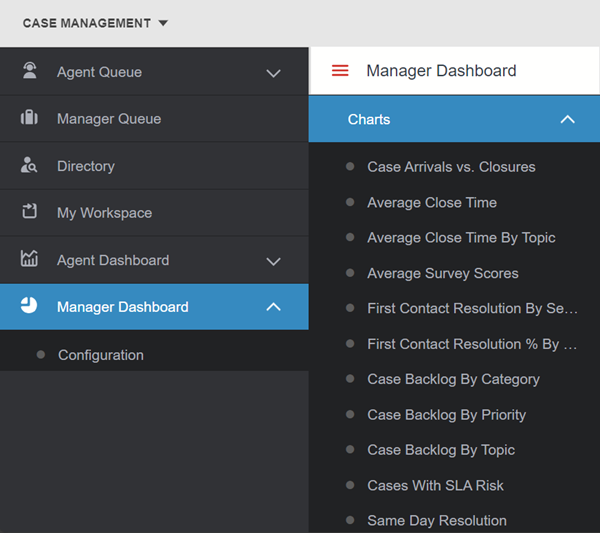600x533 pixels.
Task: Open the Case Management dropdown arrow
Action: [163, 23]
